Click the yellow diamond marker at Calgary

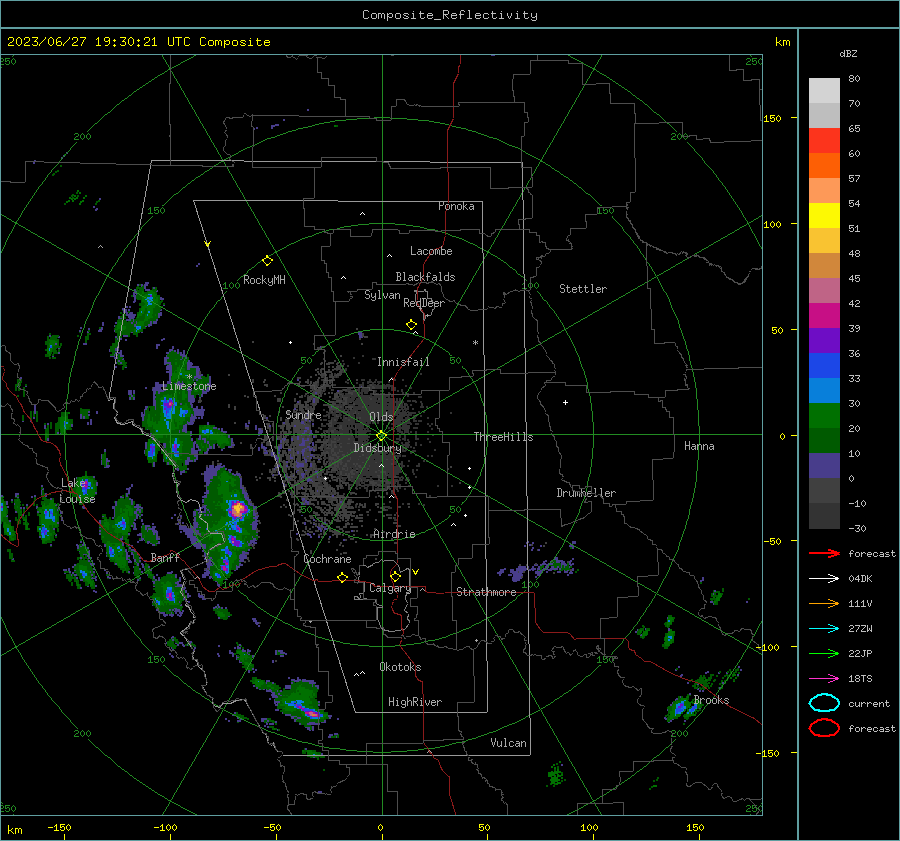pyautogui.click(x=395, y=576)
